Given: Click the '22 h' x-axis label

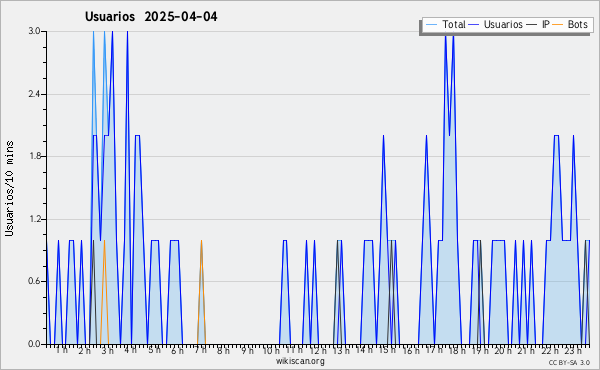Looking at the screenshot, I should point(550,350).
